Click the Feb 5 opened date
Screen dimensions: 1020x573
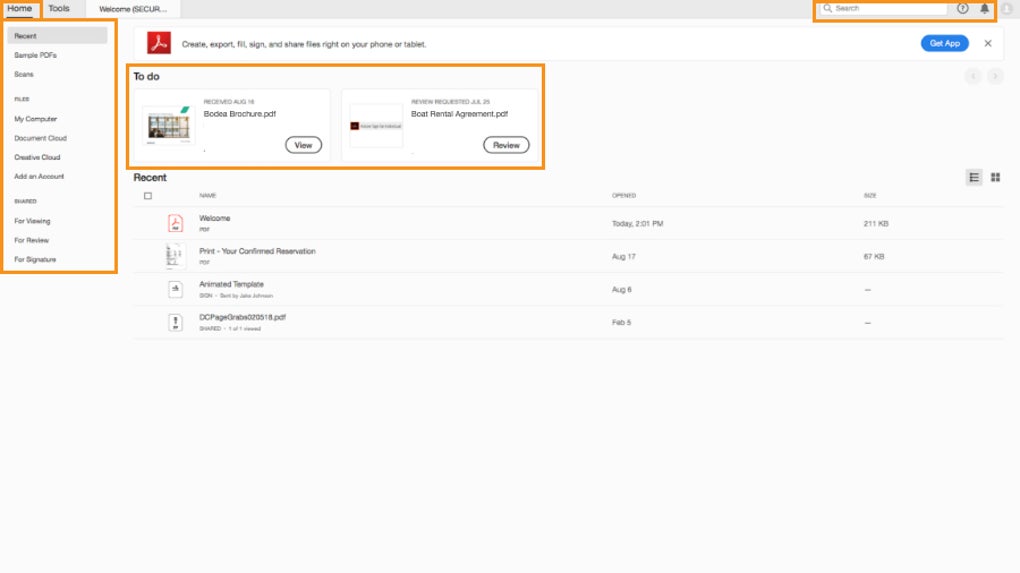621,323
